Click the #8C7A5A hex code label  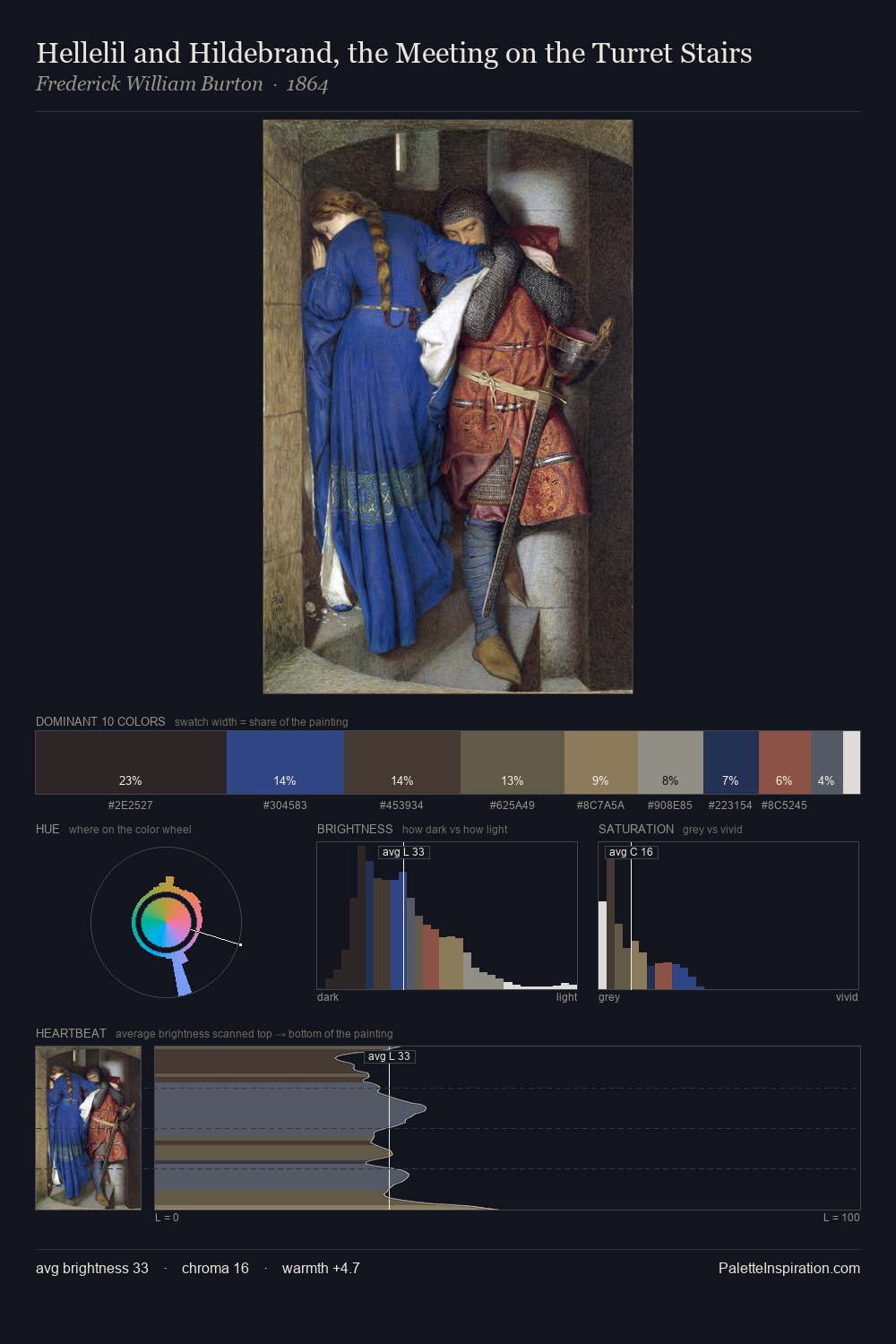click(601, 806)
